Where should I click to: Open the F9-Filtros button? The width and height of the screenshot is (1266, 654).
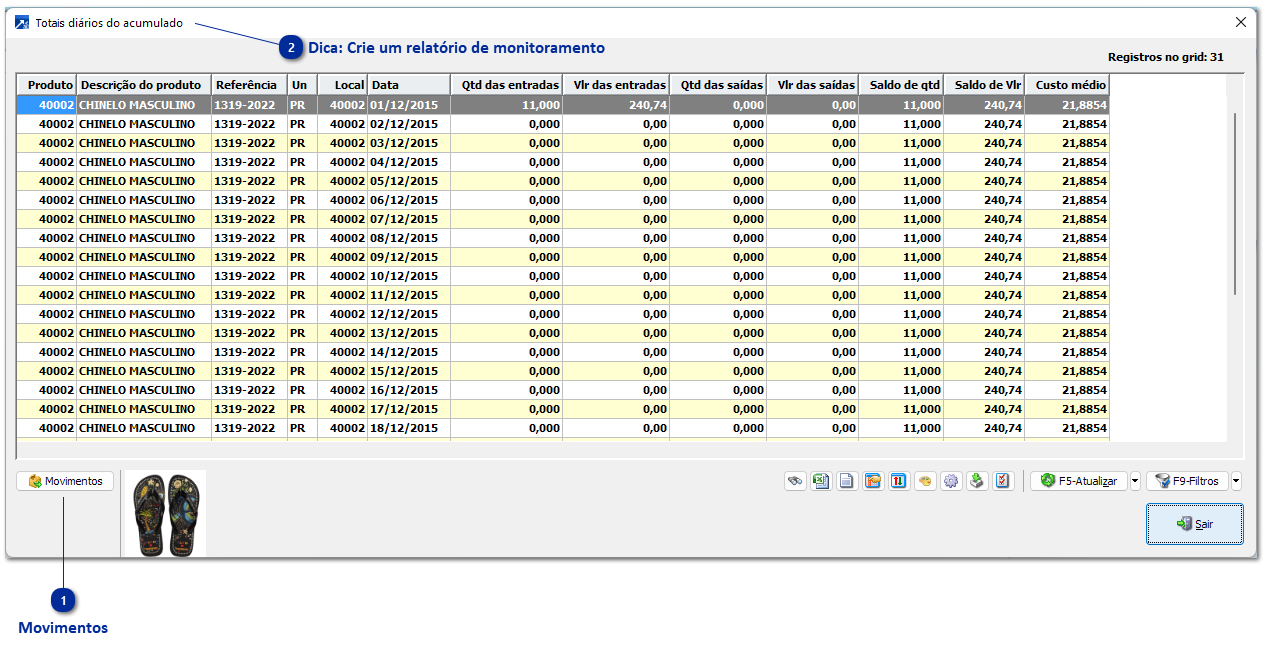pos(1187,481)
